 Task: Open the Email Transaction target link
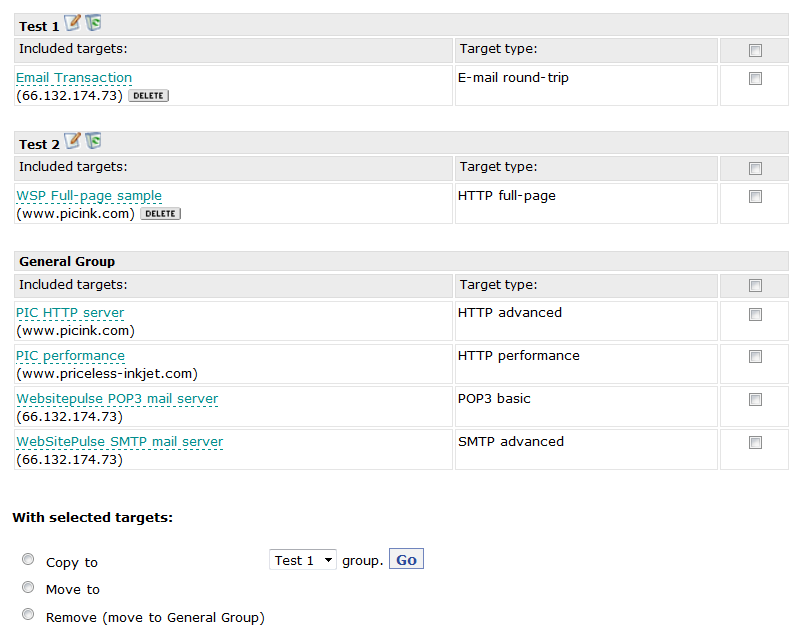[x=73, y=77]
